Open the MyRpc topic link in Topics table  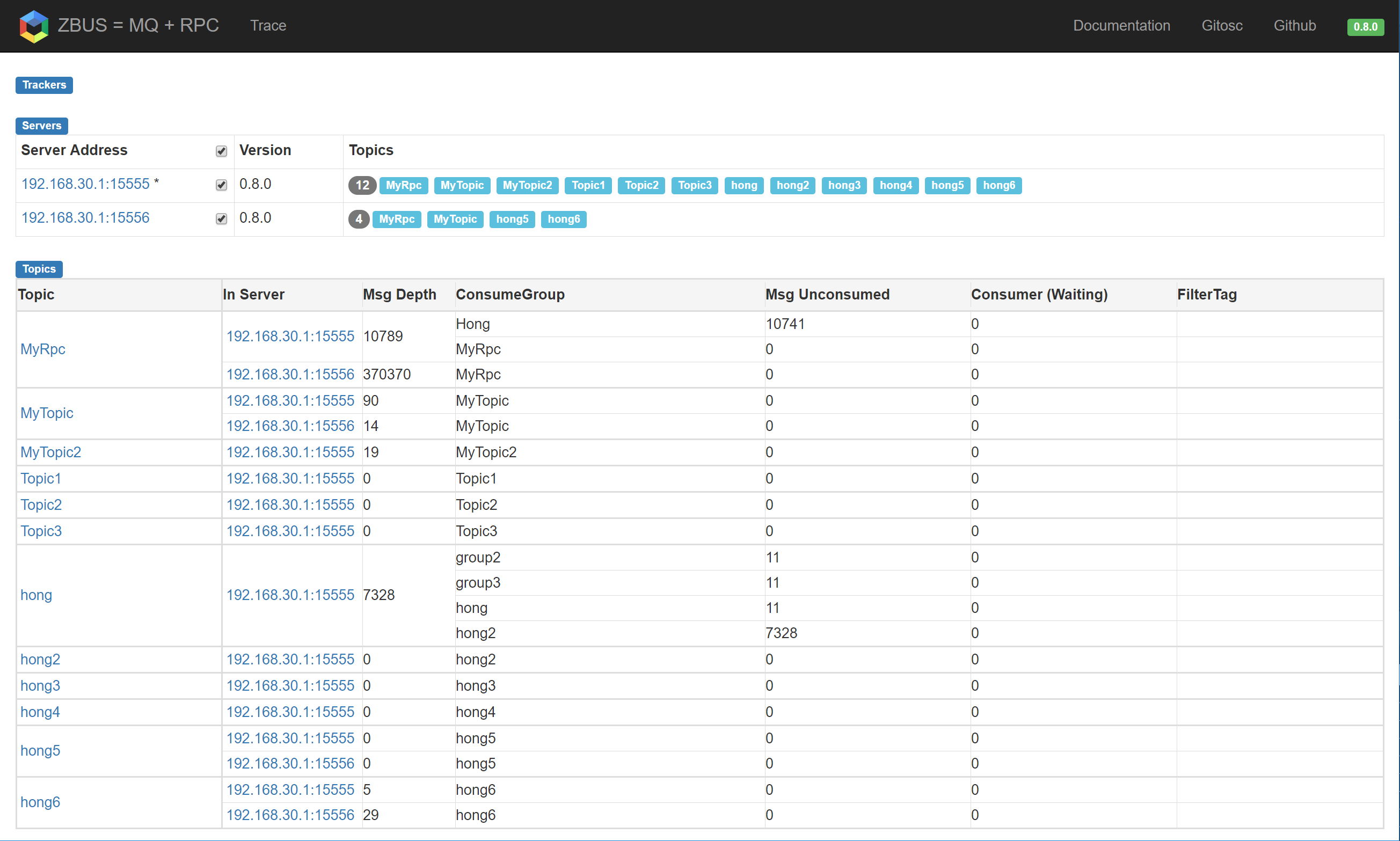tap(43, 349)
